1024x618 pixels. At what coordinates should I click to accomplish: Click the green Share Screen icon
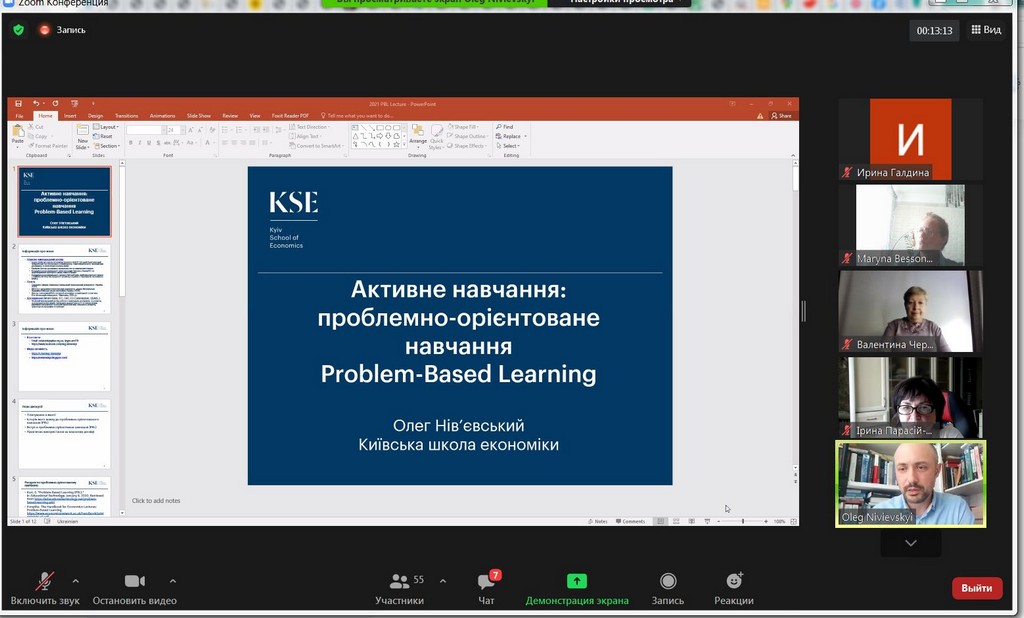tap(577, 581)
